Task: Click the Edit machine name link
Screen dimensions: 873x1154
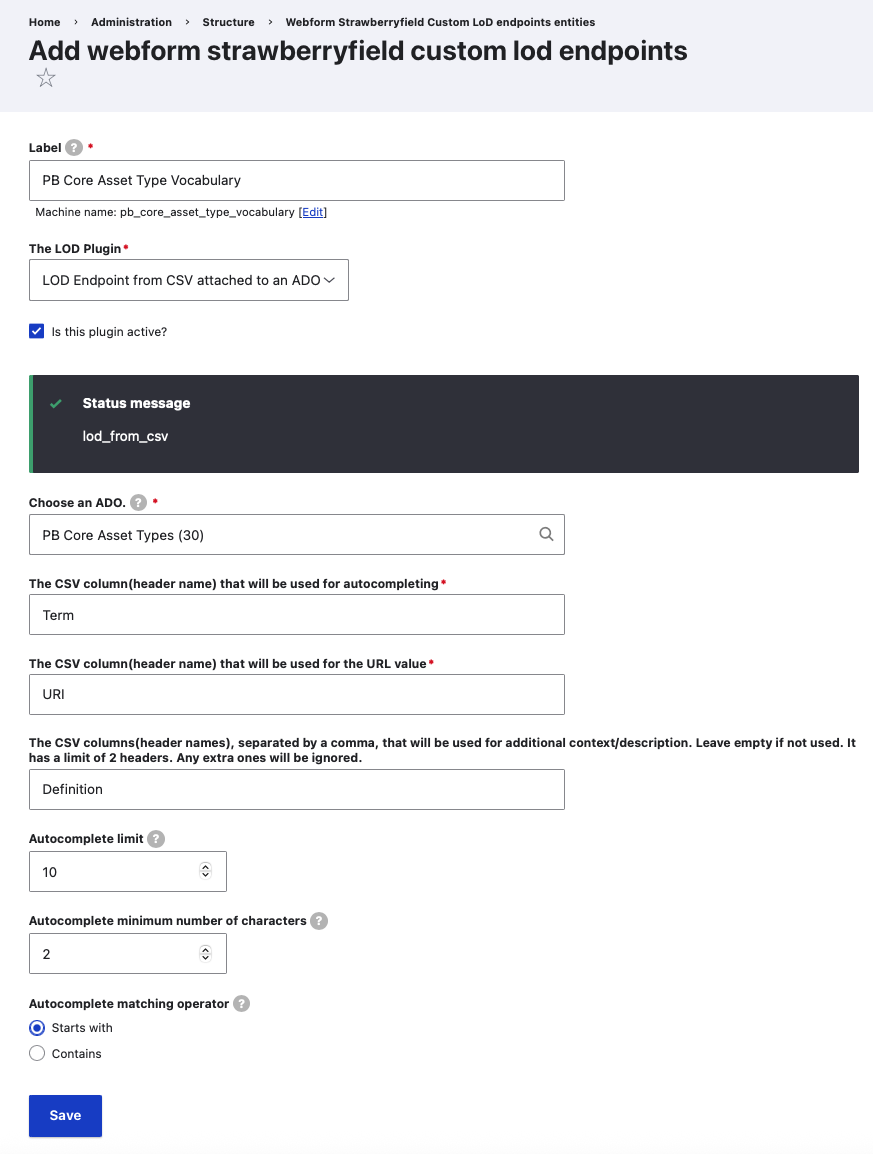Action: (x=313, y=212)
